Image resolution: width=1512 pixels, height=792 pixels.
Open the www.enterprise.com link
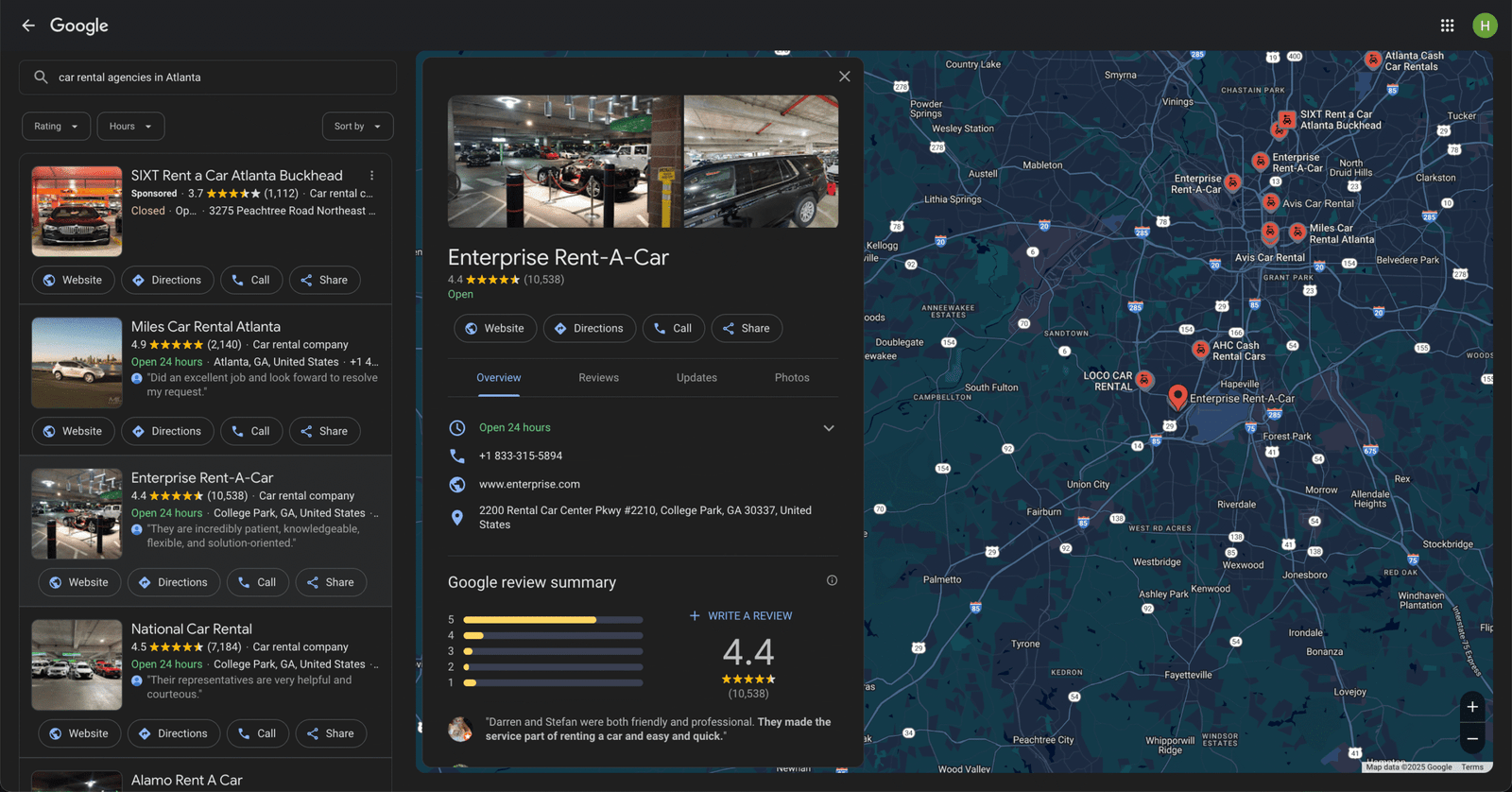[x=529, y=484]
